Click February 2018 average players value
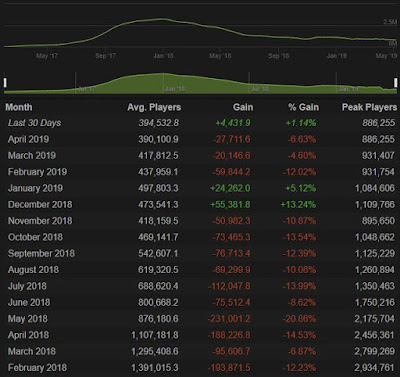 pos(155,368)
